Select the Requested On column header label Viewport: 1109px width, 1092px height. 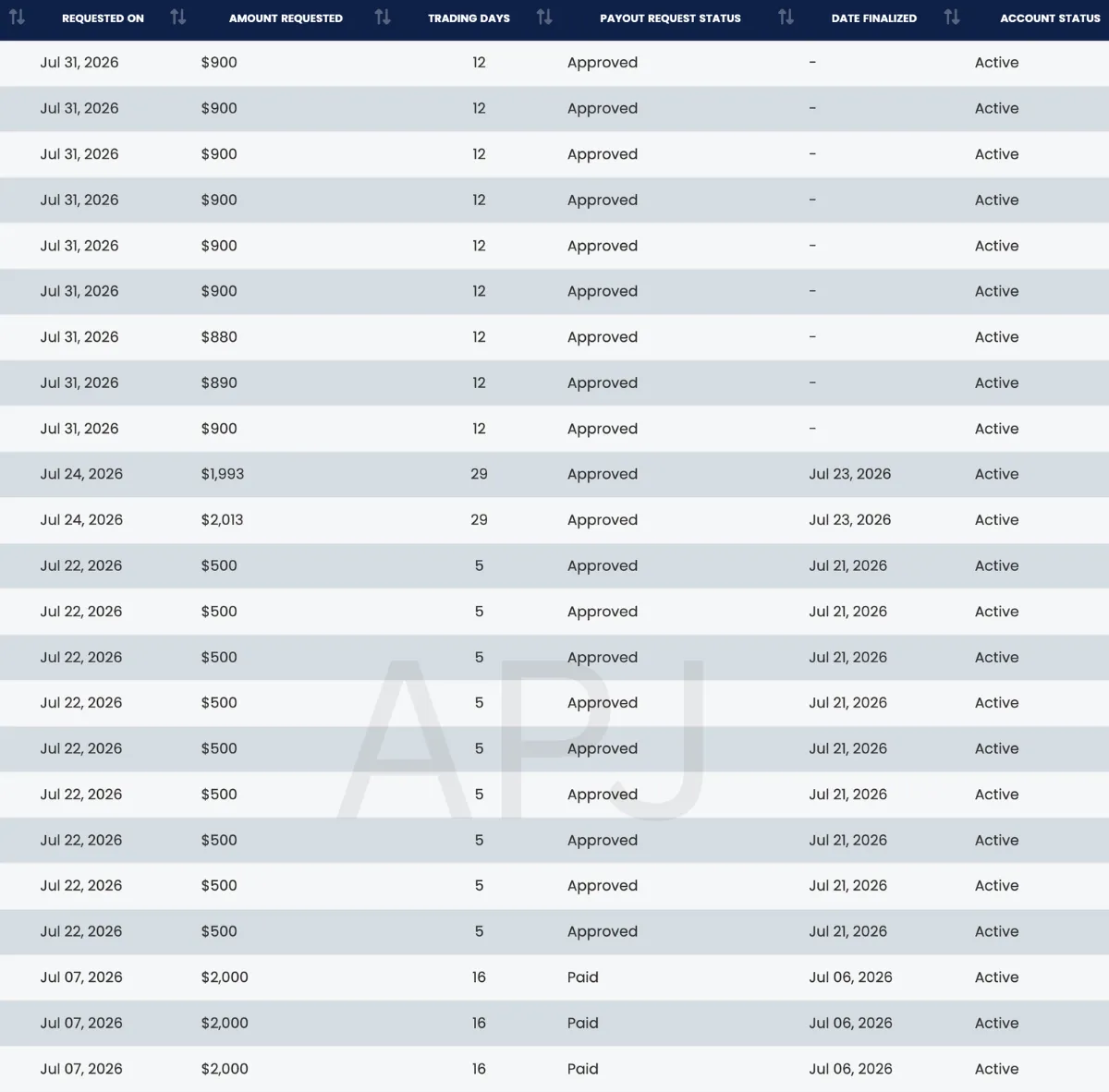pyautogui.click(x=103, y=18)
